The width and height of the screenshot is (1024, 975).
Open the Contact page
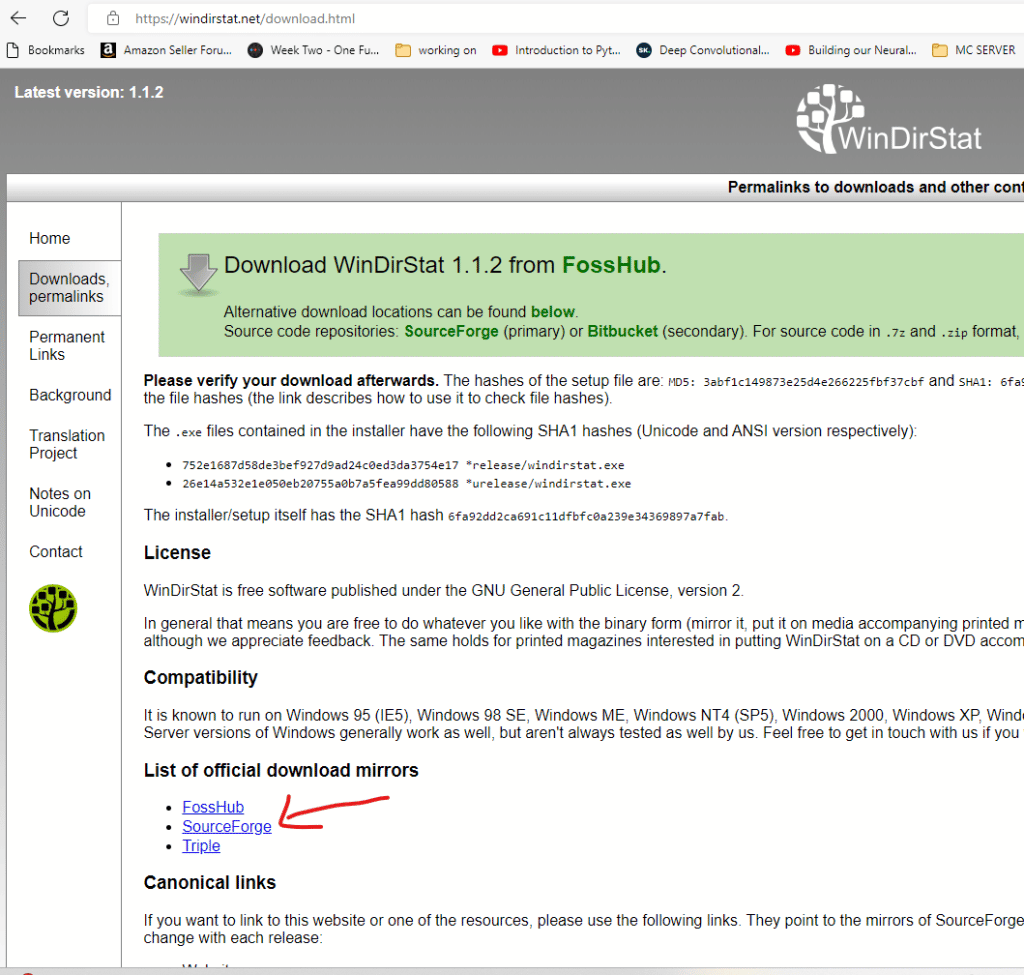tap(56, 552)
